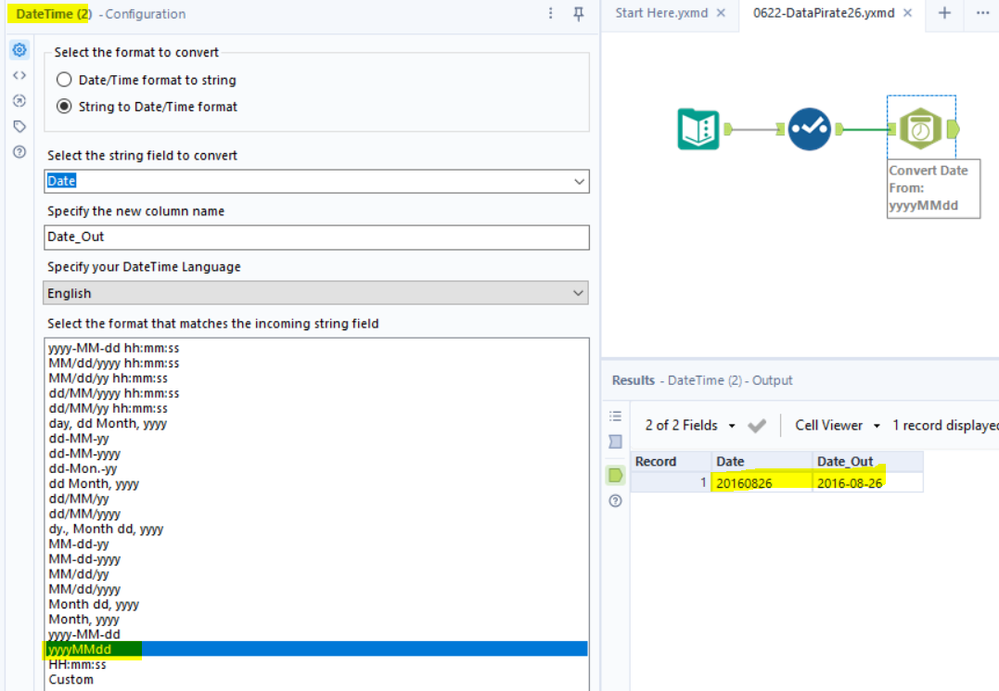Image resolution: width=999 pixels, height=691 pixels.
Task: Open configuration window three-dot options menu
Action: 551,13
